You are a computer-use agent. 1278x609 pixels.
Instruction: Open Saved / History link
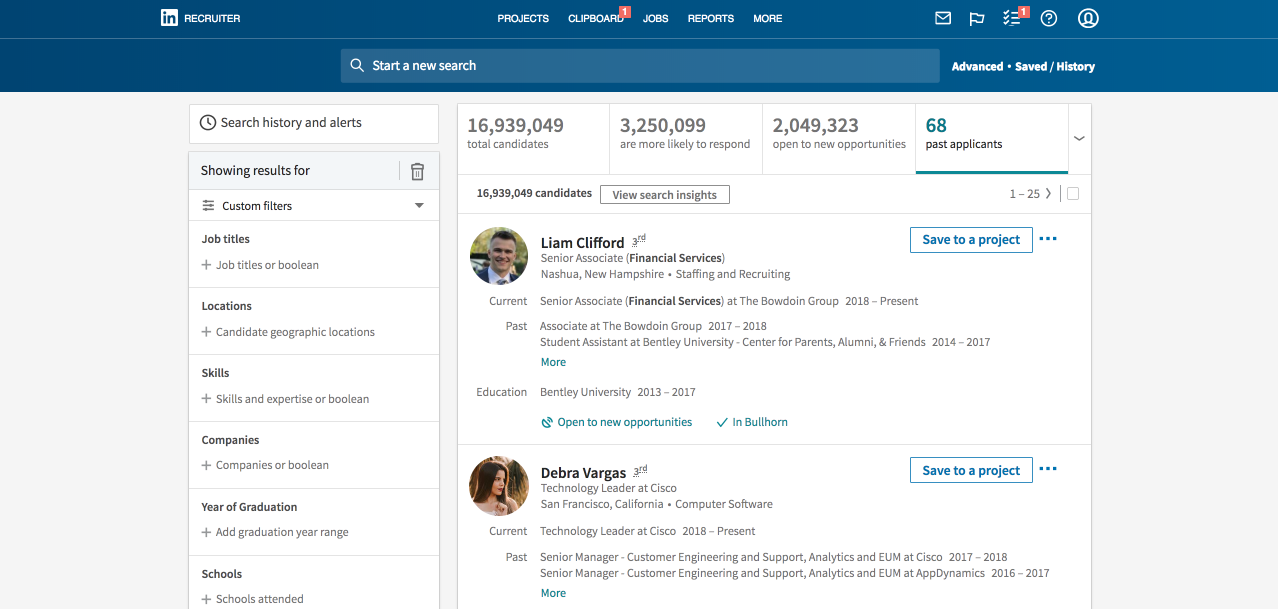click(1055, 67)
